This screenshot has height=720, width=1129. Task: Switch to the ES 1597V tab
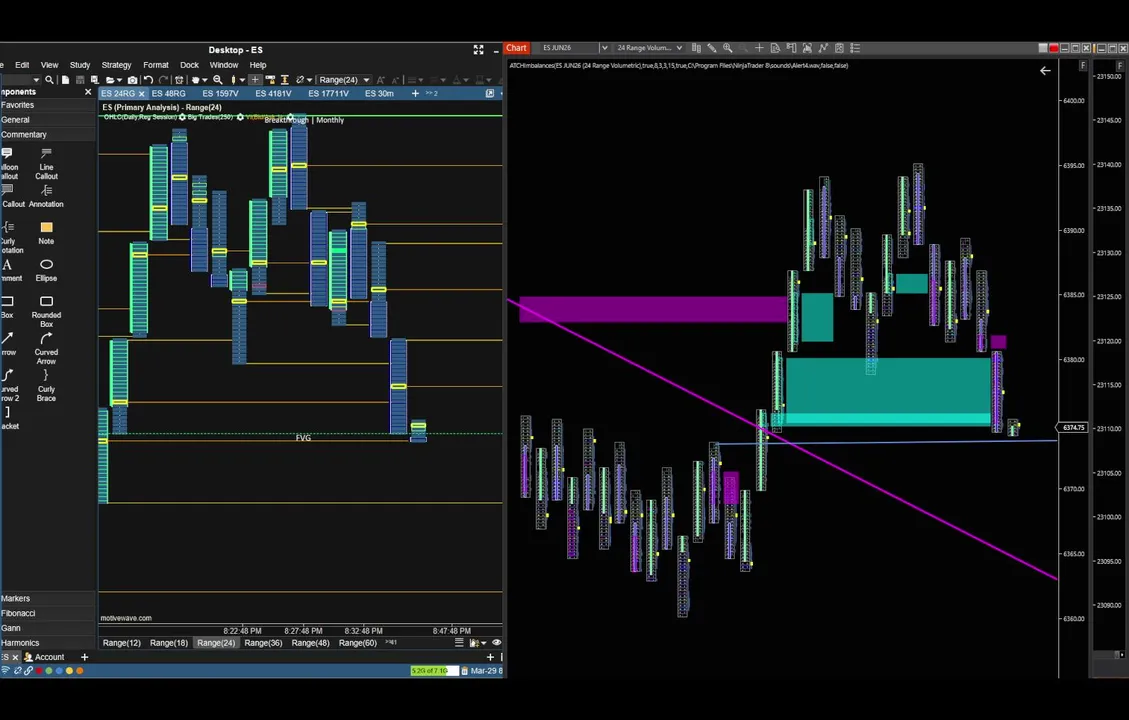point(220,94)
